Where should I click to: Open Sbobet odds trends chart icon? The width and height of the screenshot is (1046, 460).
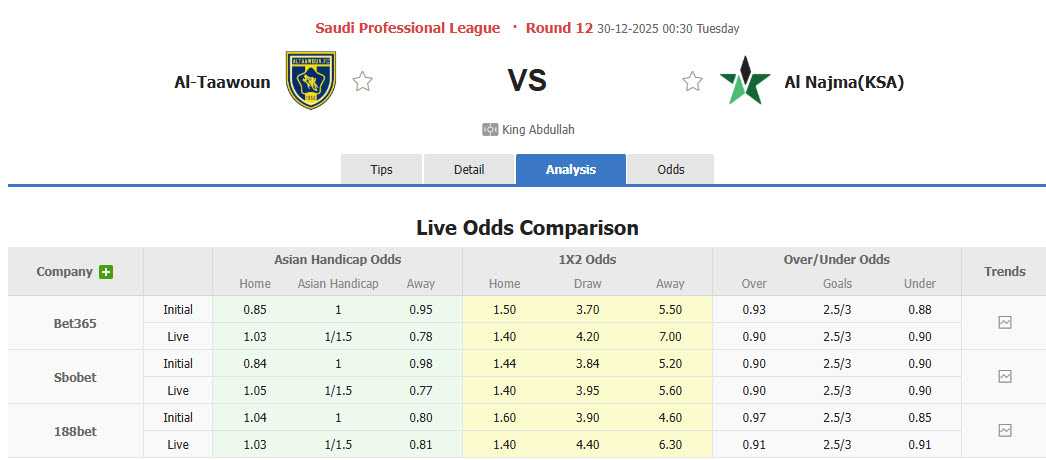[1004, 377]
